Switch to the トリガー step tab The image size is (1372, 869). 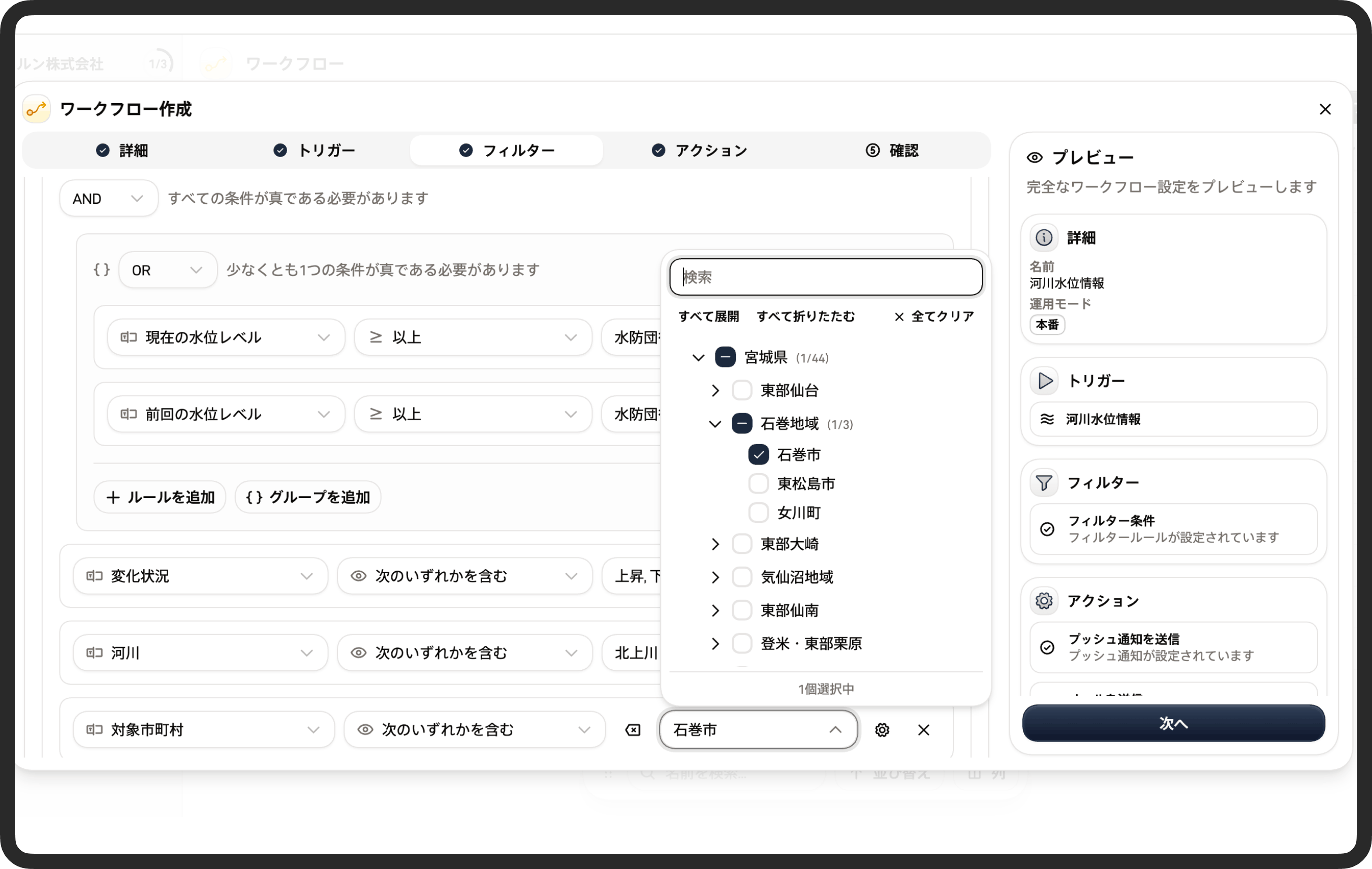tap(314, 150)
